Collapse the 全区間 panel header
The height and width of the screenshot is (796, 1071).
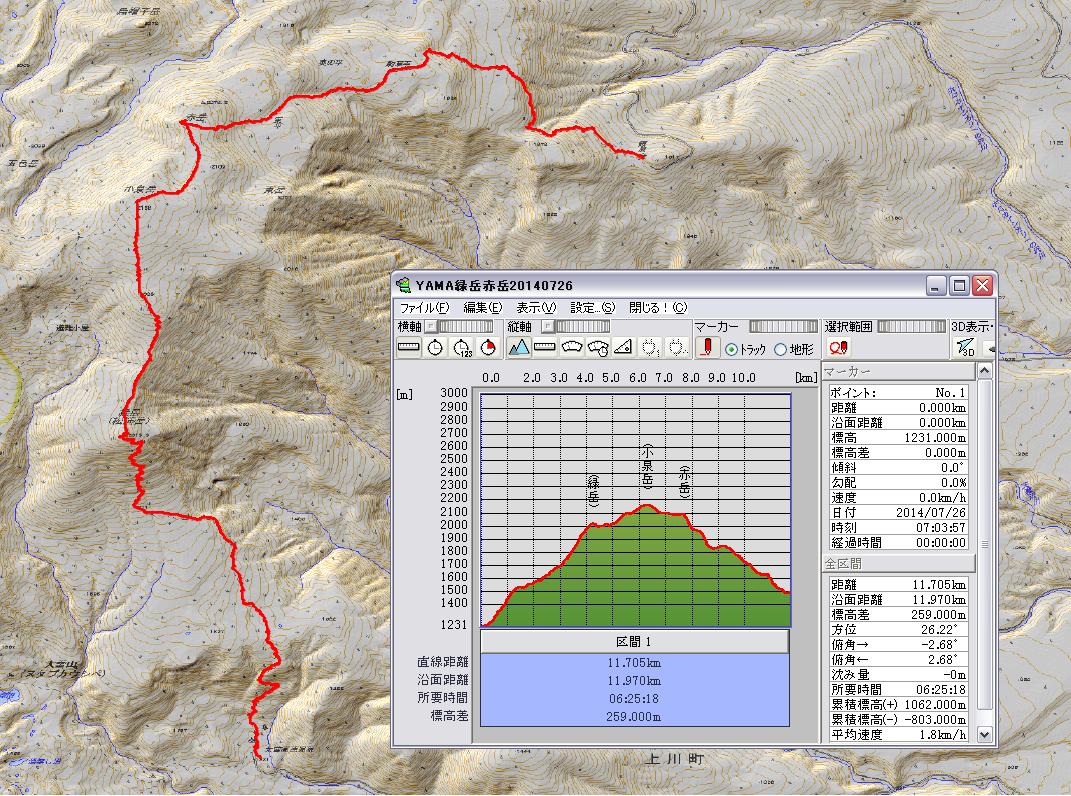[x=898, y=564]
